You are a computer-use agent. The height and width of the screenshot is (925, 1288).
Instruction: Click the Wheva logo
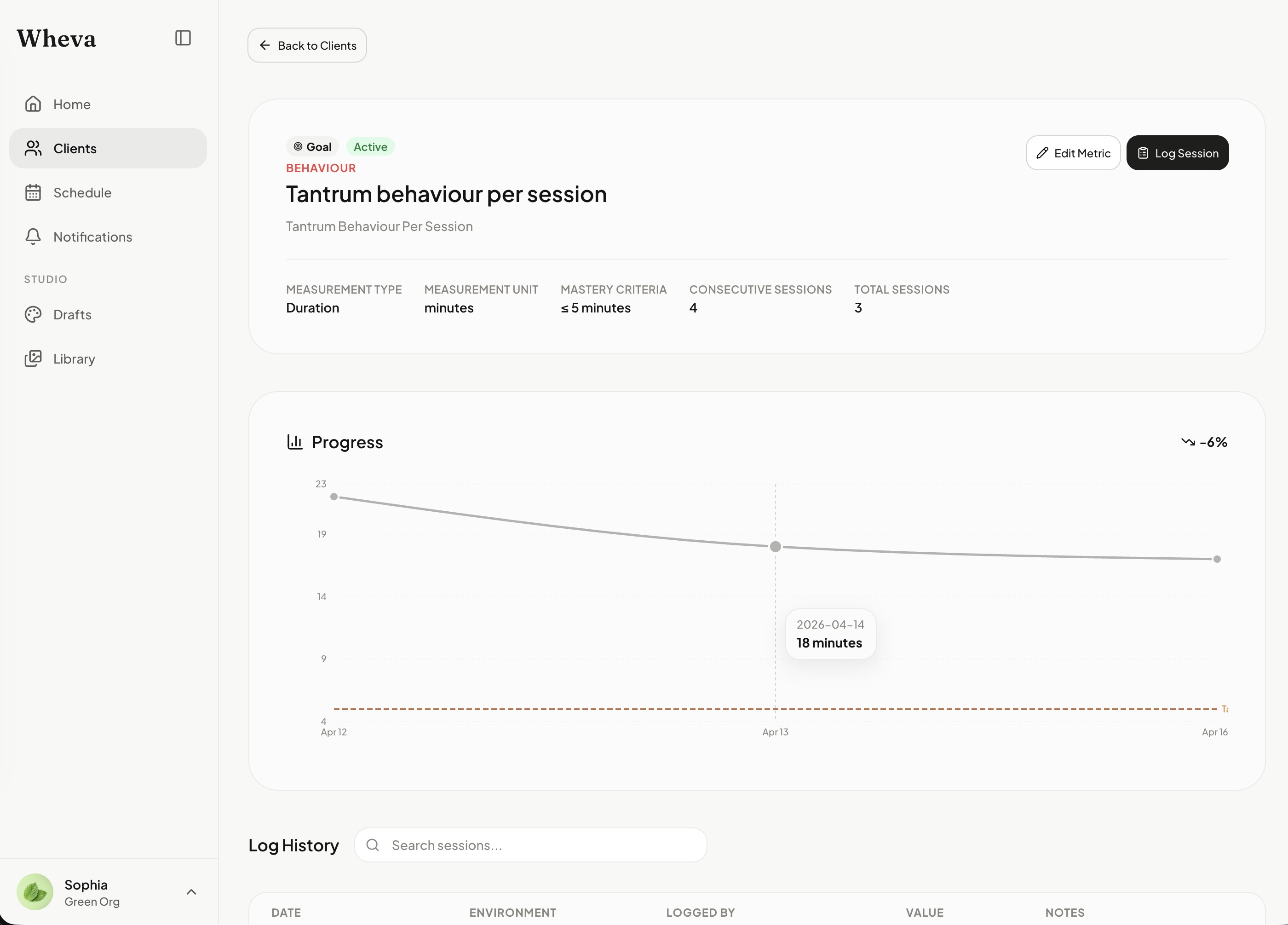(56, 39)
